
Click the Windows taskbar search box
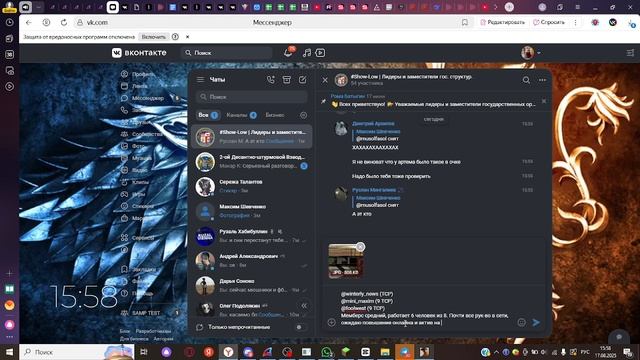(x=77, y=352)
